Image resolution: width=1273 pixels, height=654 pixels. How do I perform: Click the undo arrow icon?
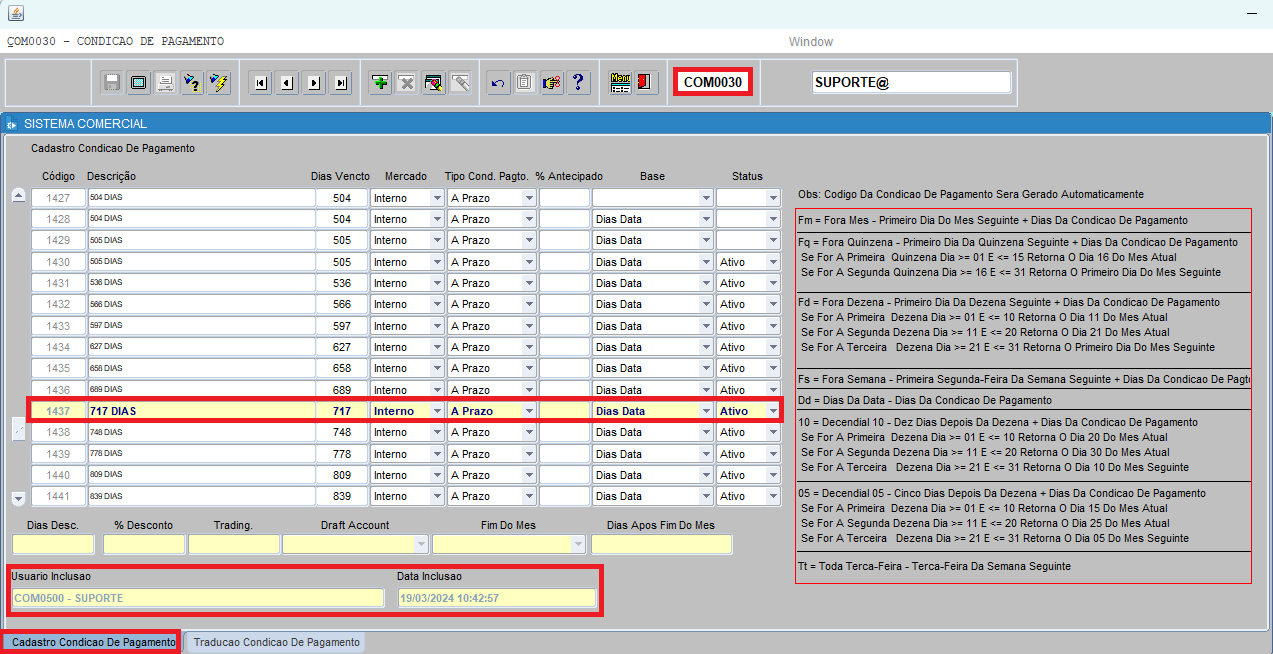click(x=498, y=83)
